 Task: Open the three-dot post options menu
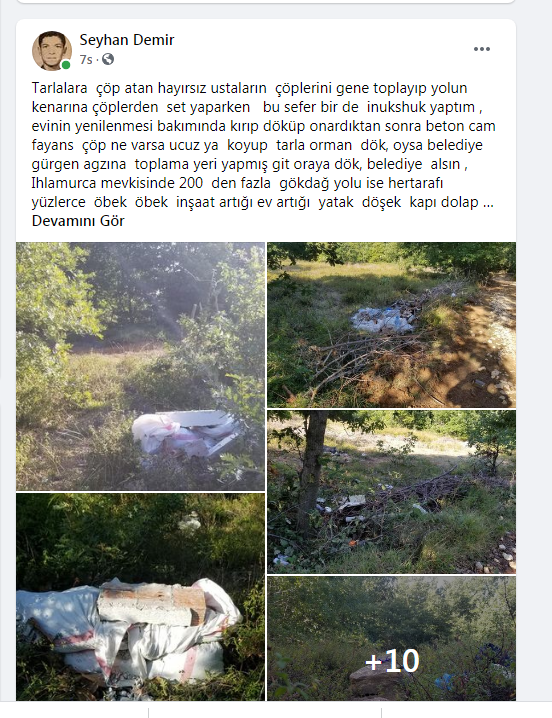coord(482,49)
